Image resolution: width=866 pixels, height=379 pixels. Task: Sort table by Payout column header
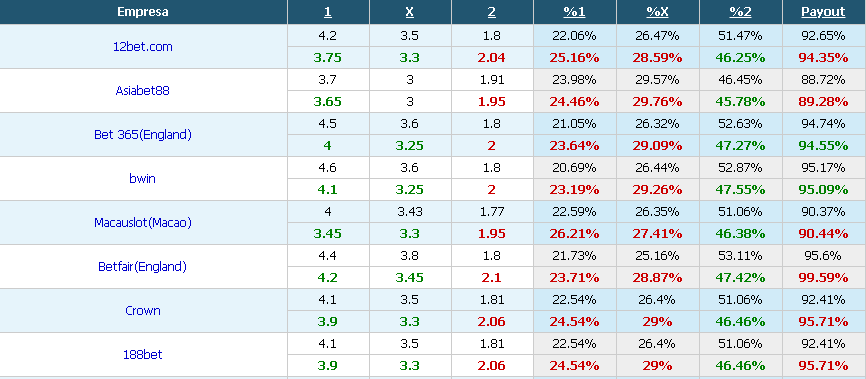coord(823,12)
